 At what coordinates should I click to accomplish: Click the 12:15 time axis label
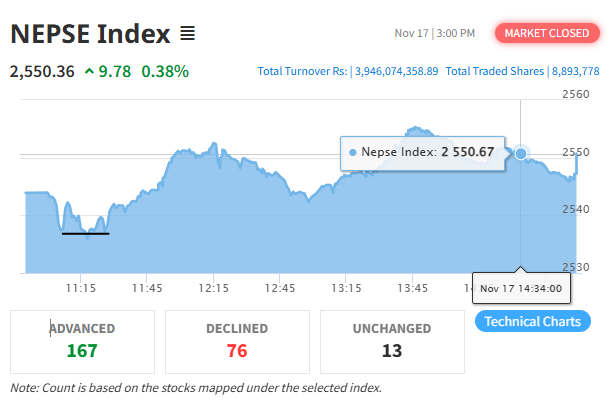[213, 288]
